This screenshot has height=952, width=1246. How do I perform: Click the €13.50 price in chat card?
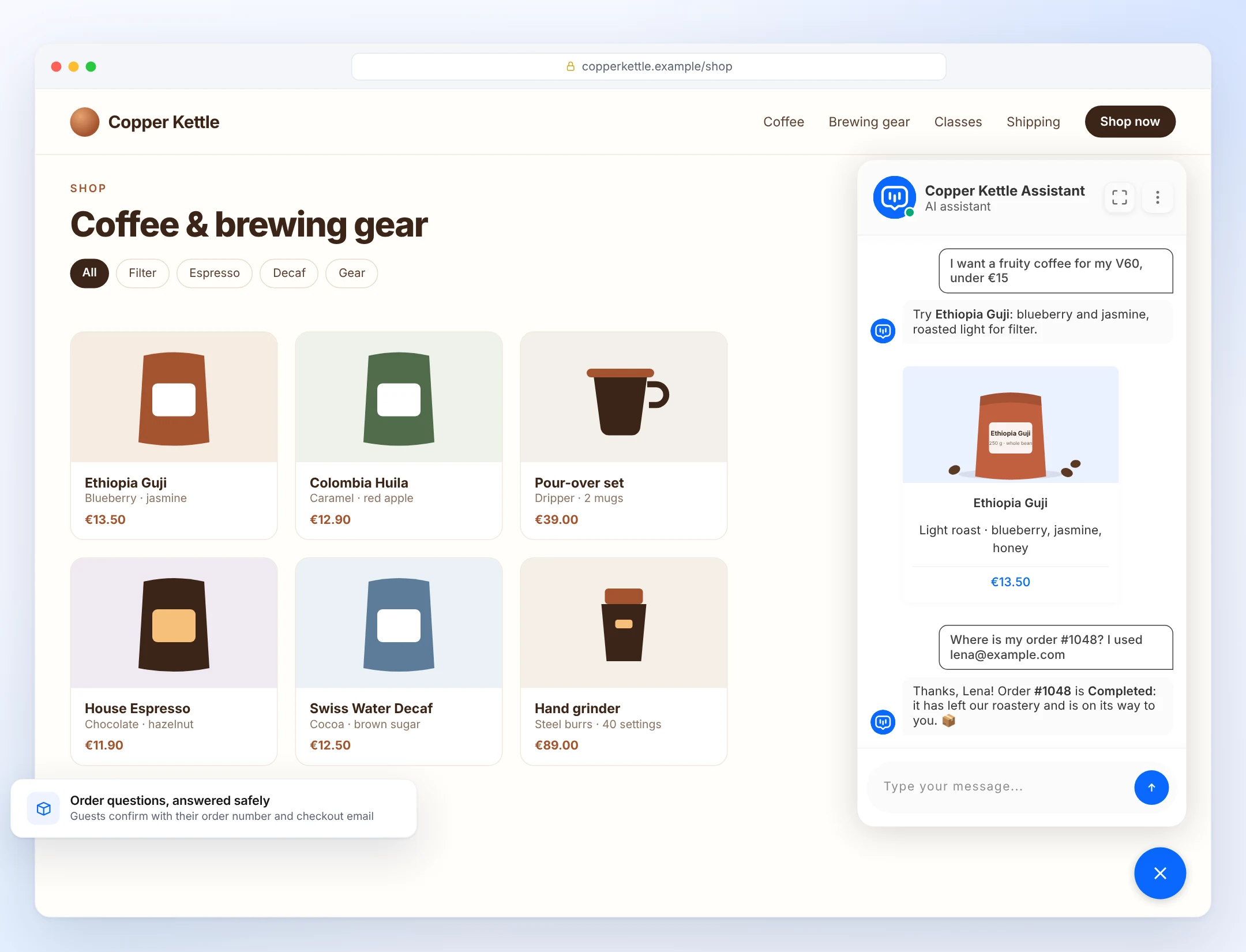pos(1010,582)
